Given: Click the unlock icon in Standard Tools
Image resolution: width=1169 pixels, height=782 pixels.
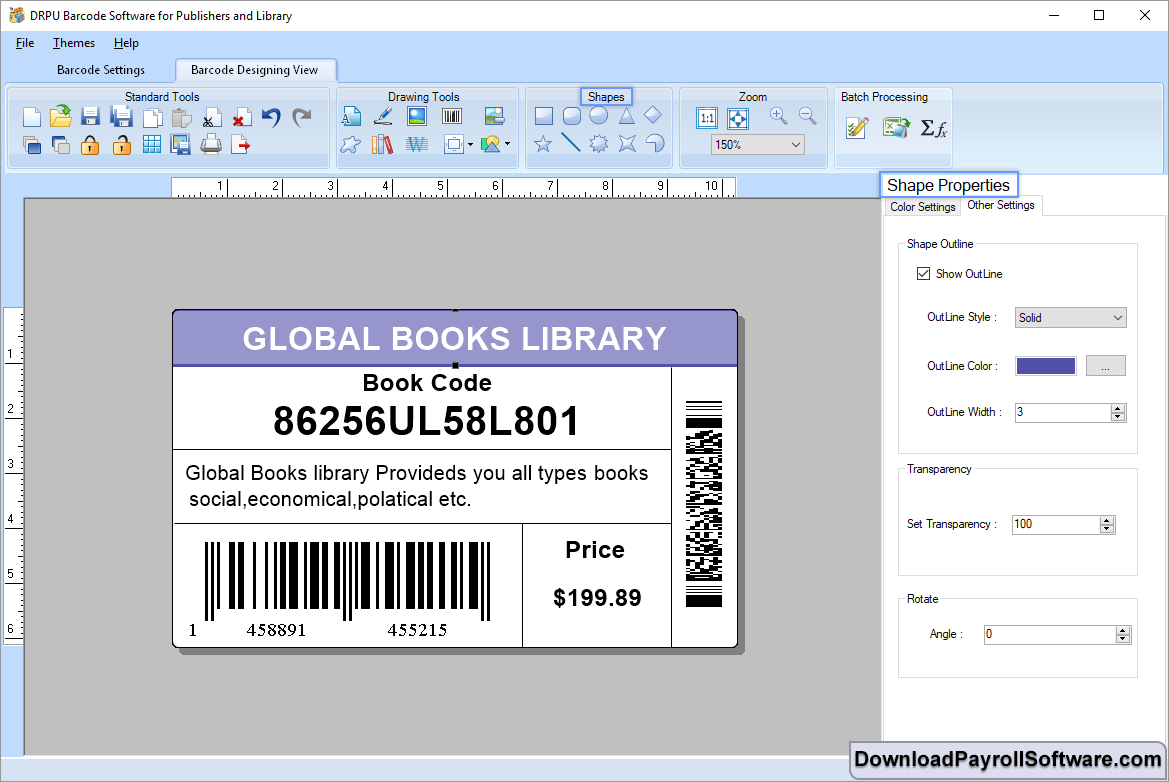Looking at the screenshot, I should pyautogui.click(x=121, y=144).
